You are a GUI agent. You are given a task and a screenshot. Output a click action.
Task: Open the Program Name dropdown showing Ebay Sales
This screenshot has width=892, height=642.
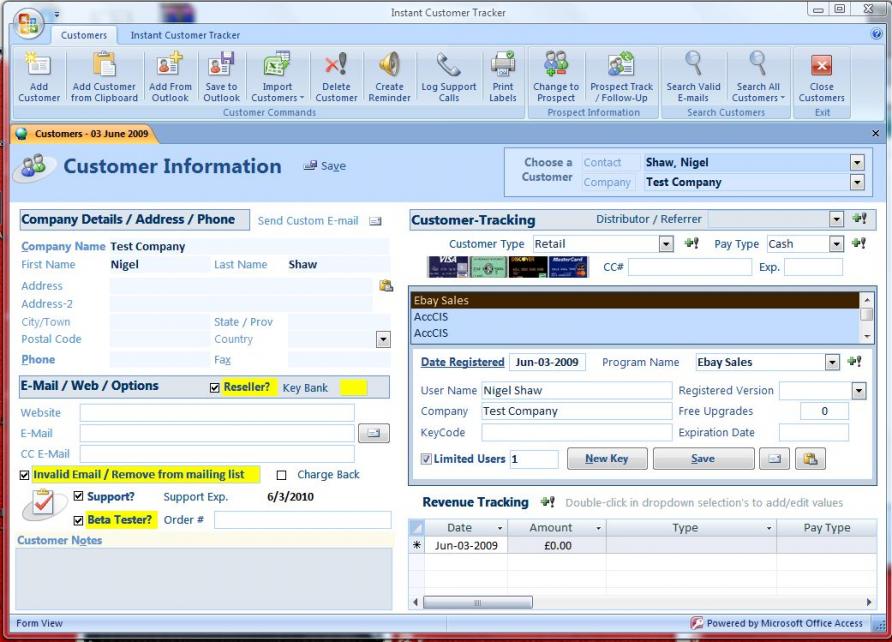tap(832, 362)
